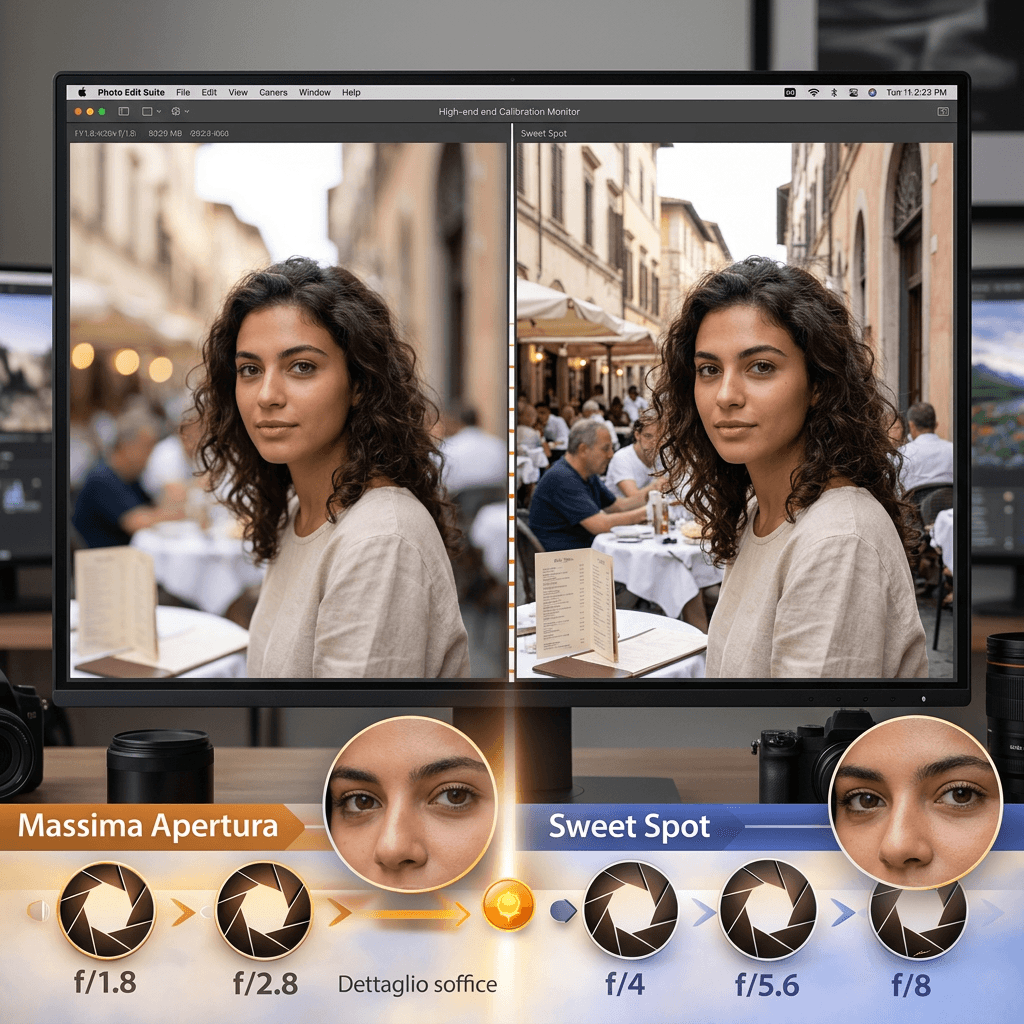Click the f/1.8 label
Viewport: 1024px width, 1024px height.
click(x=105, y=983)
